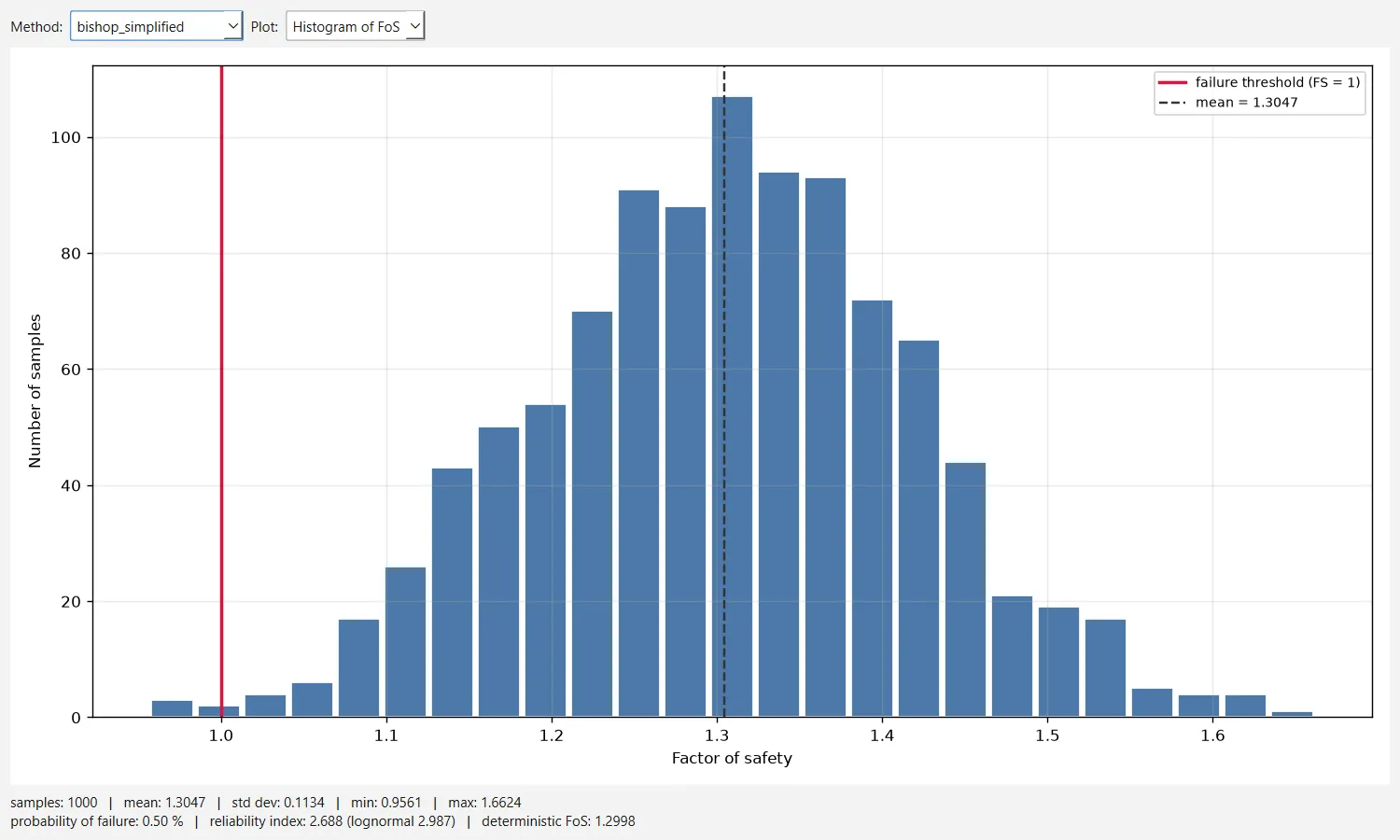1400x840 pixels.
Task: Open the Method dropdown showing bishop_simplified
Action: coord(156,26)
